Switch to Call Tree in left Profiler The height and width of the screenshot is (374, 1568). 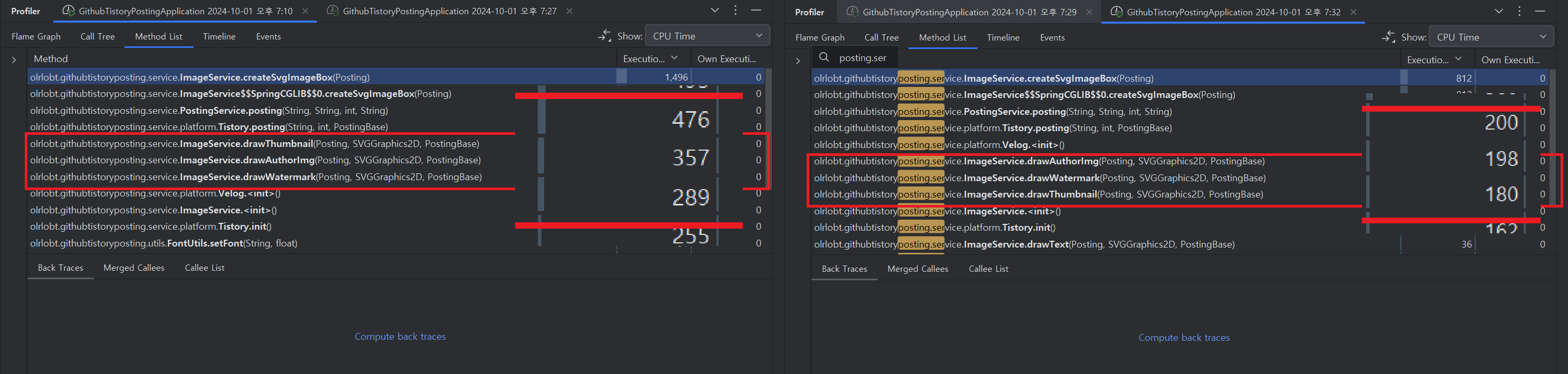[98, 36]
